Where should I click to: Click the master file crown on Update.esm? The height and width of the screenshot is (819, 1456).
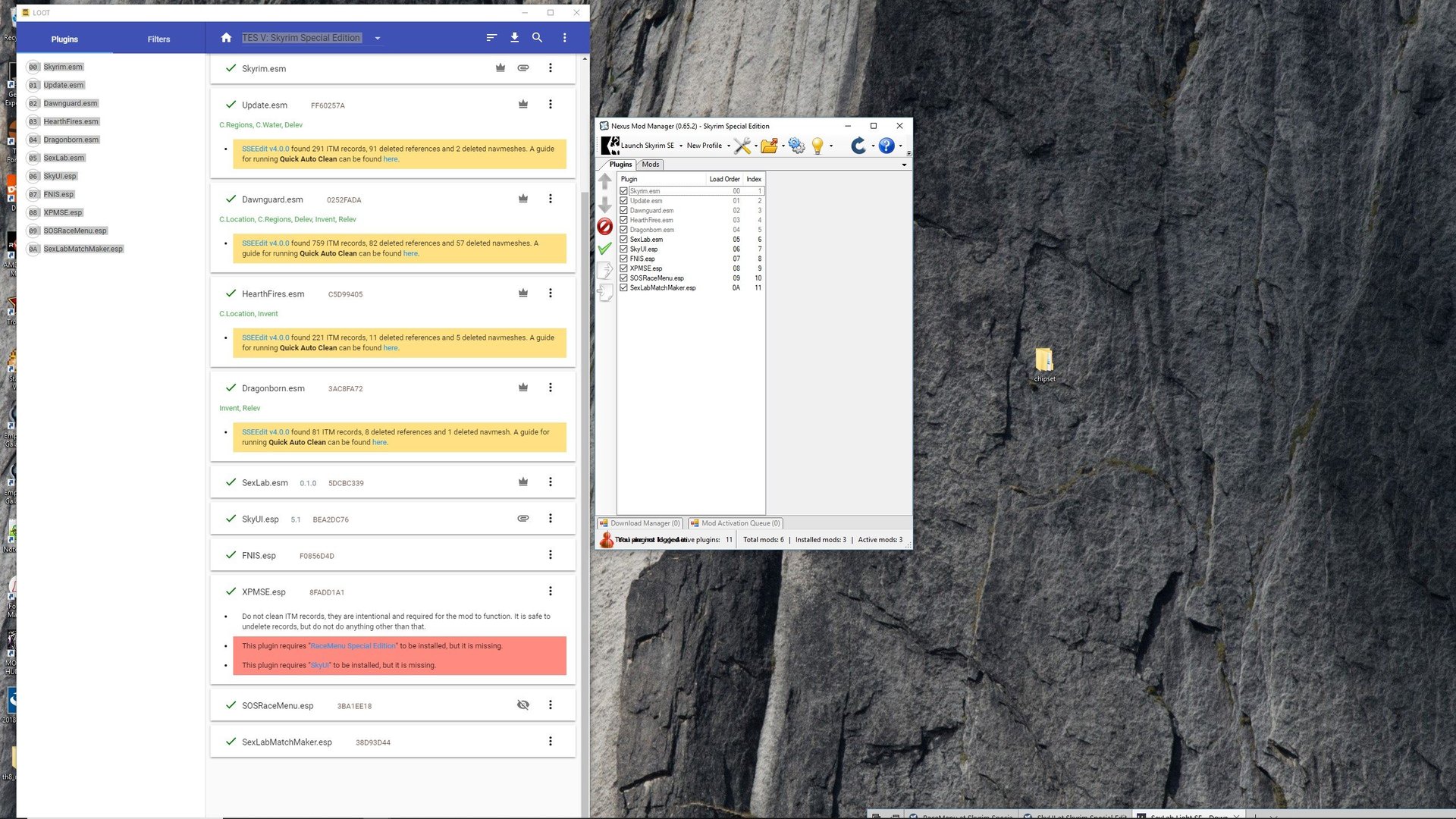pyautogui.click(x=523, y=105)
